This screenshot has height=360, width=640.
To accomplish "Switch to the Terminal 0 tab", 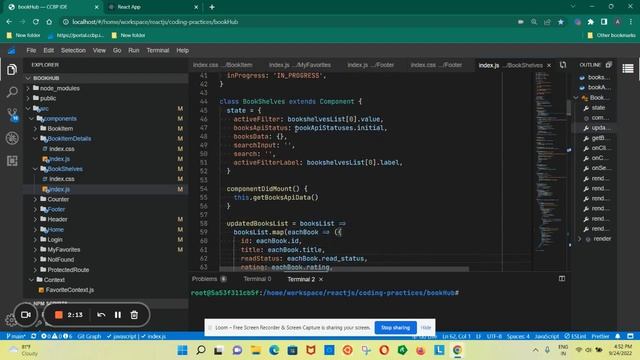I will pos(257,279).
